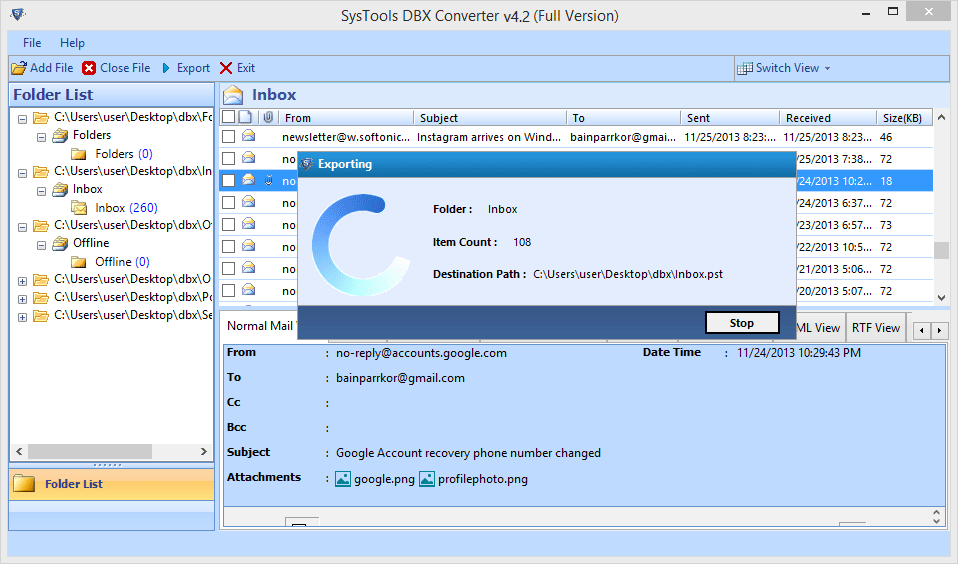The height and width of the screenshot is (564, 958).
Task: Click the message body scroll down arrow
Action: pos(937,521)
